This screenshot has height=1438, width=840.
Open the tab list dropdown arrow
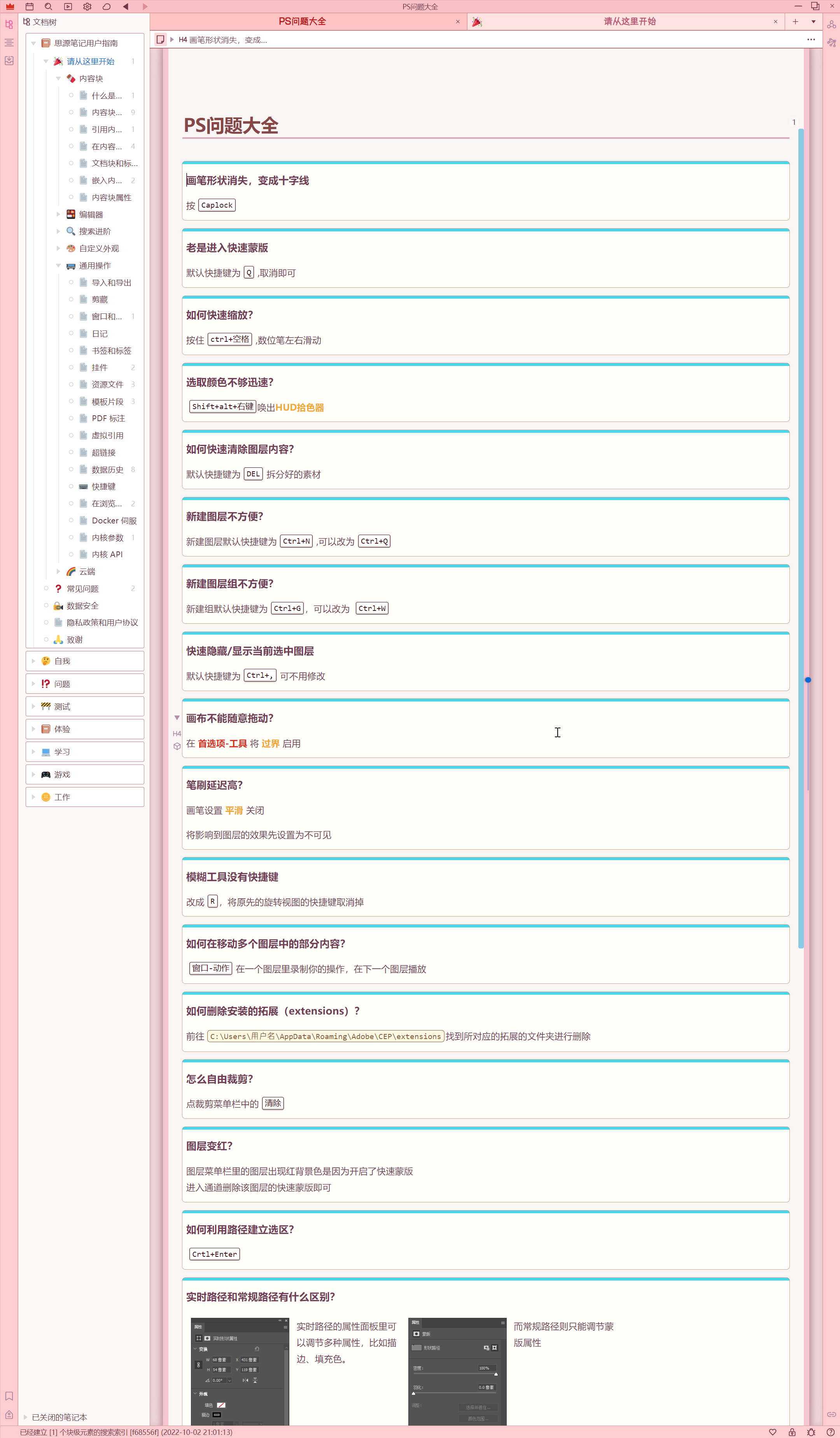[x=813, y=22]
